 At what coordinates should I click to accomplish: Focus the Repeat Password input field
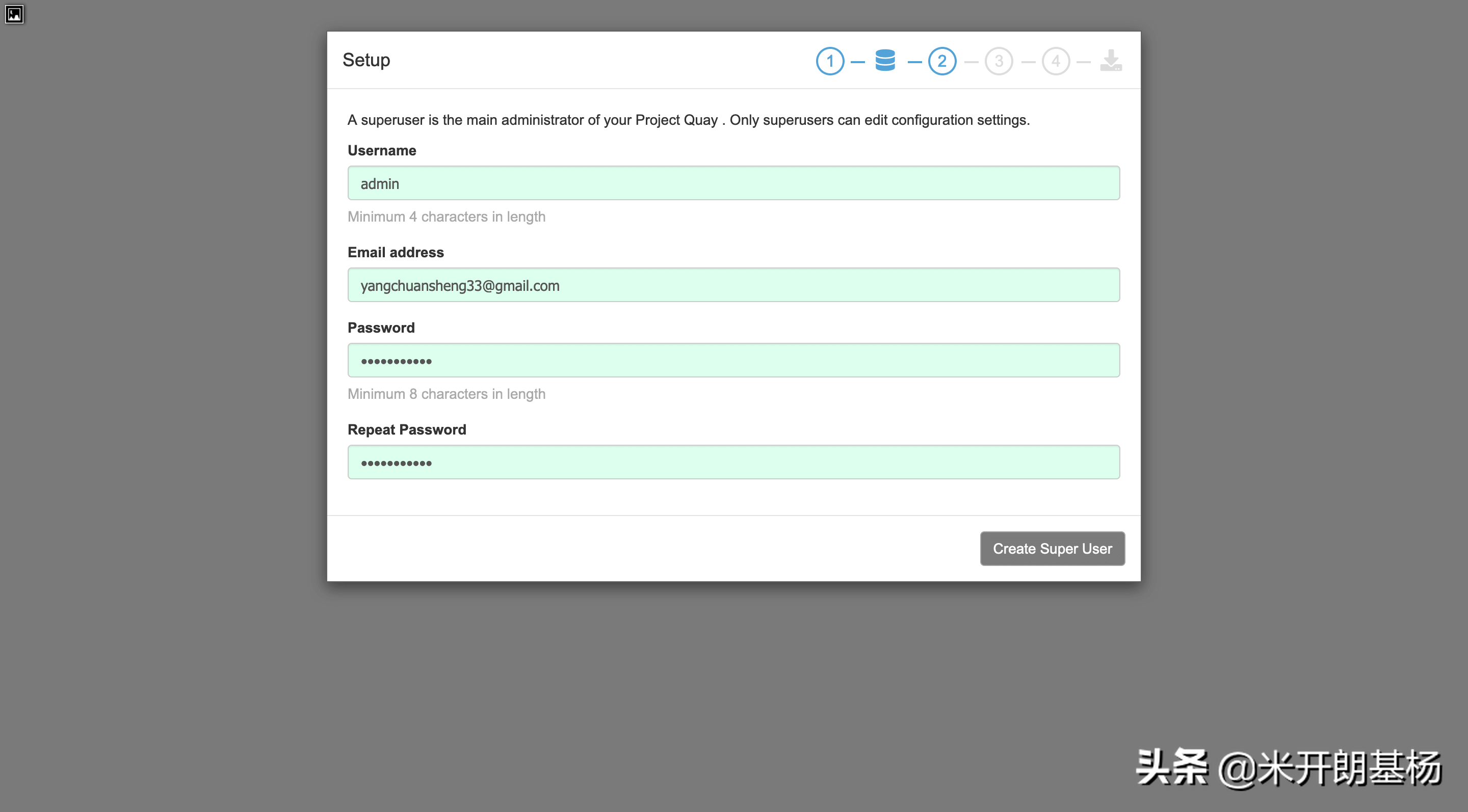733,463
